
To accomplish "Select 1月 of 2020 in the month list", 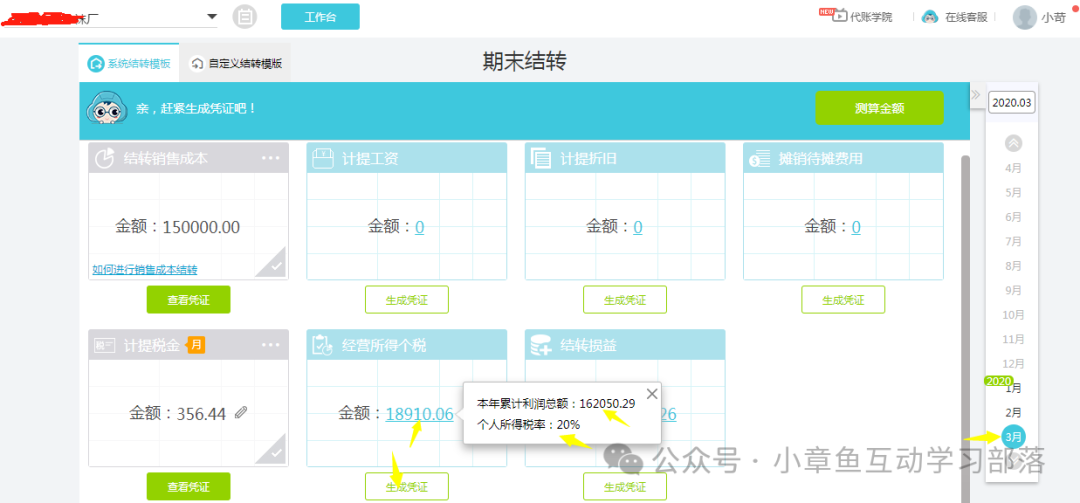I will (x=1013, y=389).
